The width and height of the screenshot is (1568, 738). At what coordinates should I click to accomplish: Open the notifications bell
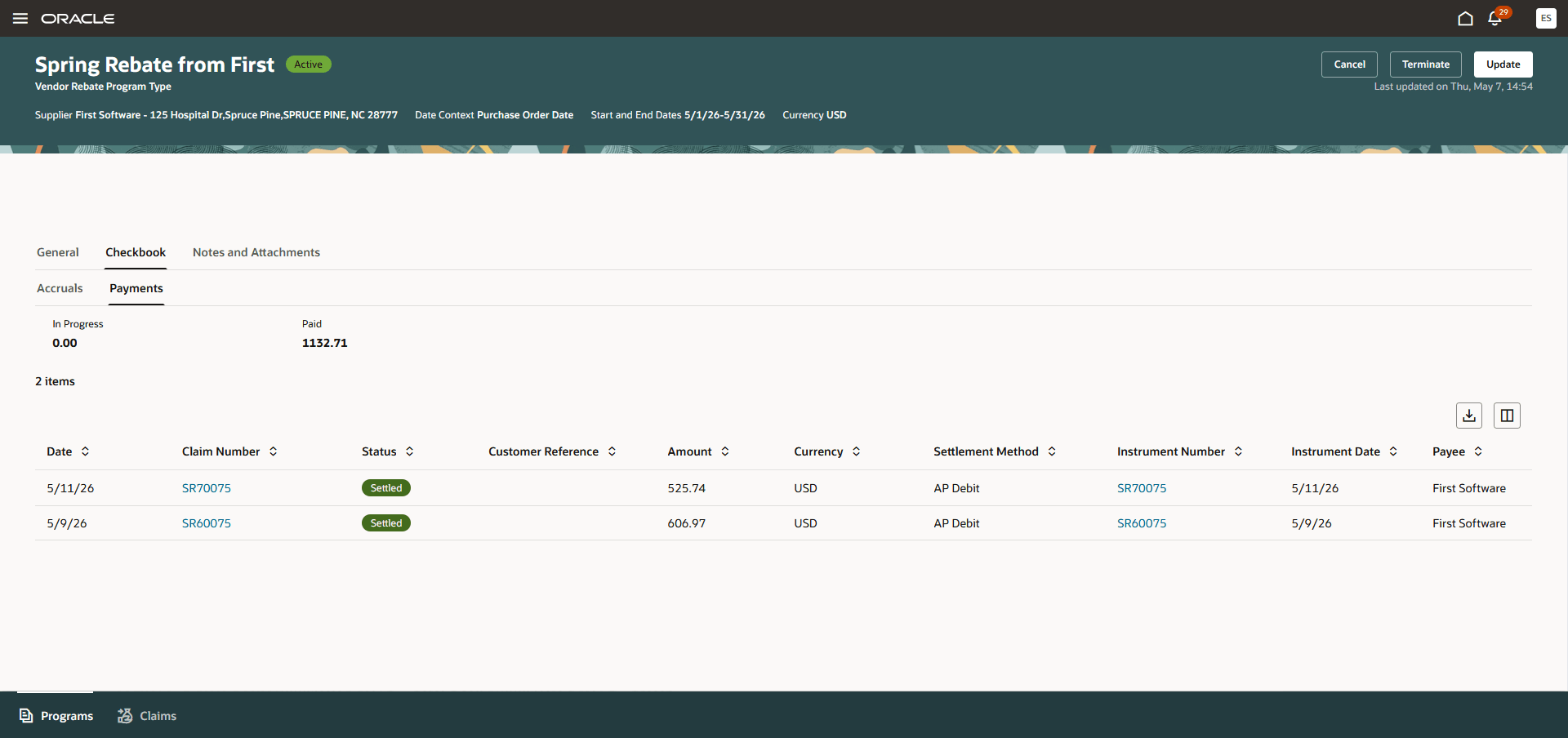tap(1495, 18)
